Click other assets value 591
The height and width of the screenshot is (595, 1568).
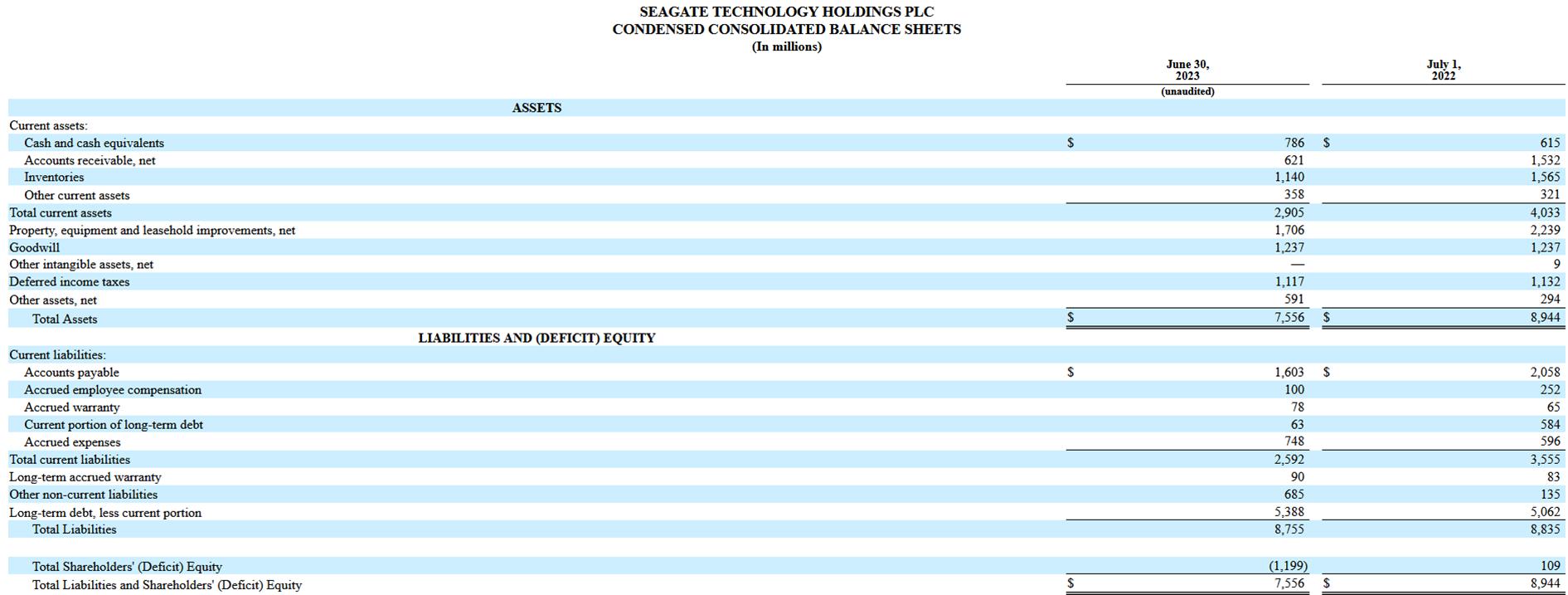tap(1294, 299)
